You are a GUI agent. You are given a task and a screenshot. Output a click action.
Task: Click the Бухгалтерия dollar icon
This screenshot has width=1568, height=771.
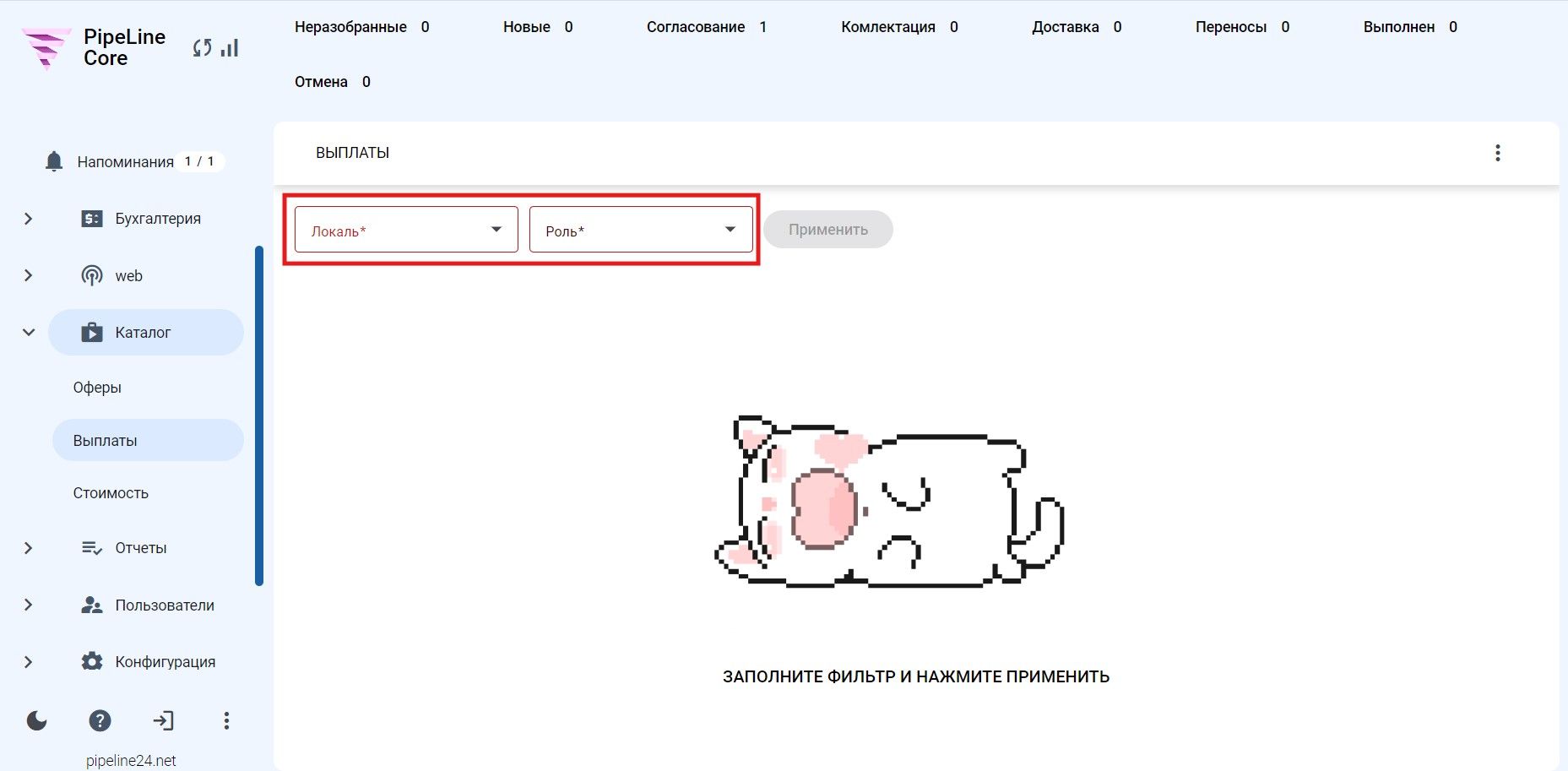(x=92, y=219)
